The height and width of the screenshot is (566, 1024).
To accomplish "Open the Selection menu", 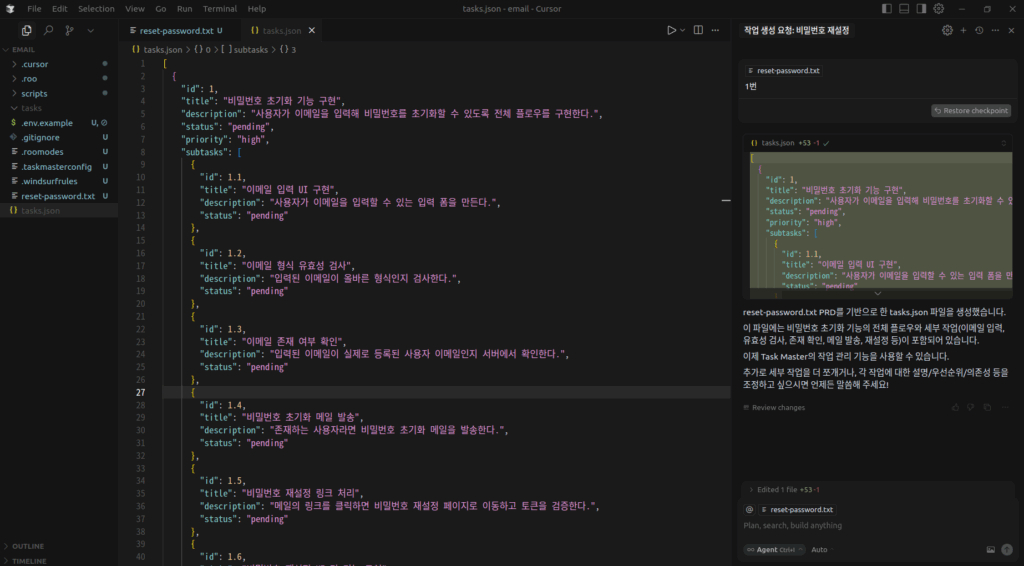I will pos(96,8).
